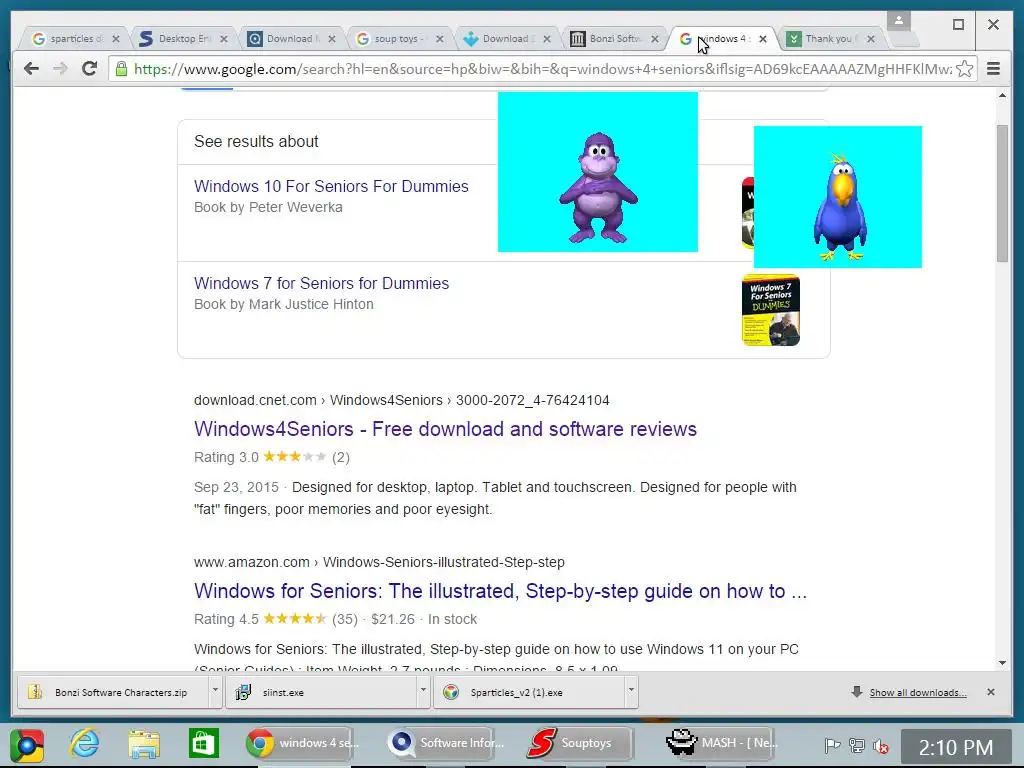Click the vertical scrollbar thumb
The width and height of the screenshot is (1024, 768).
point(1002,194)
